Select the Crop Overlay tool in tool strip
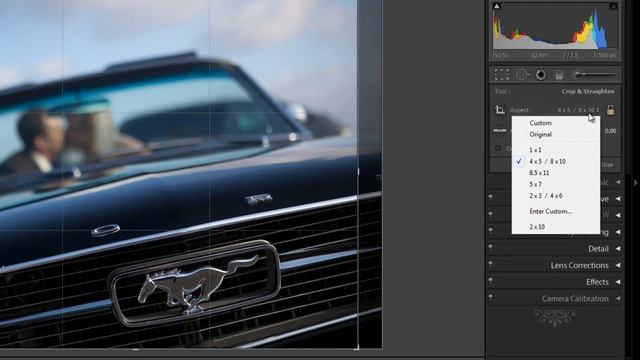Image resolution: width=640 pixels, height=360 pixels. 502,75
